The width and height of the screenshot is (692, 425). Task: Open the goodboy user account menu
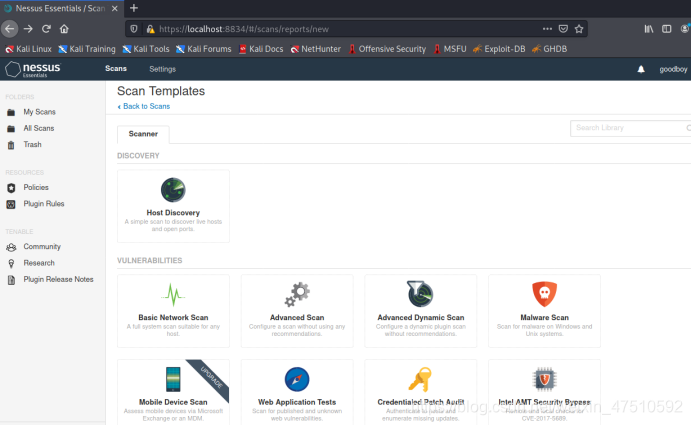coord(673,69)
